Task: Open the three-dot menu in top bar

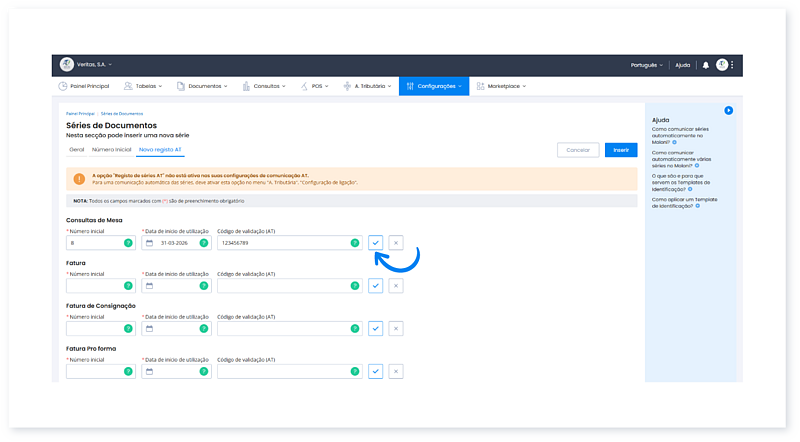Action: [x=732, y=65]
